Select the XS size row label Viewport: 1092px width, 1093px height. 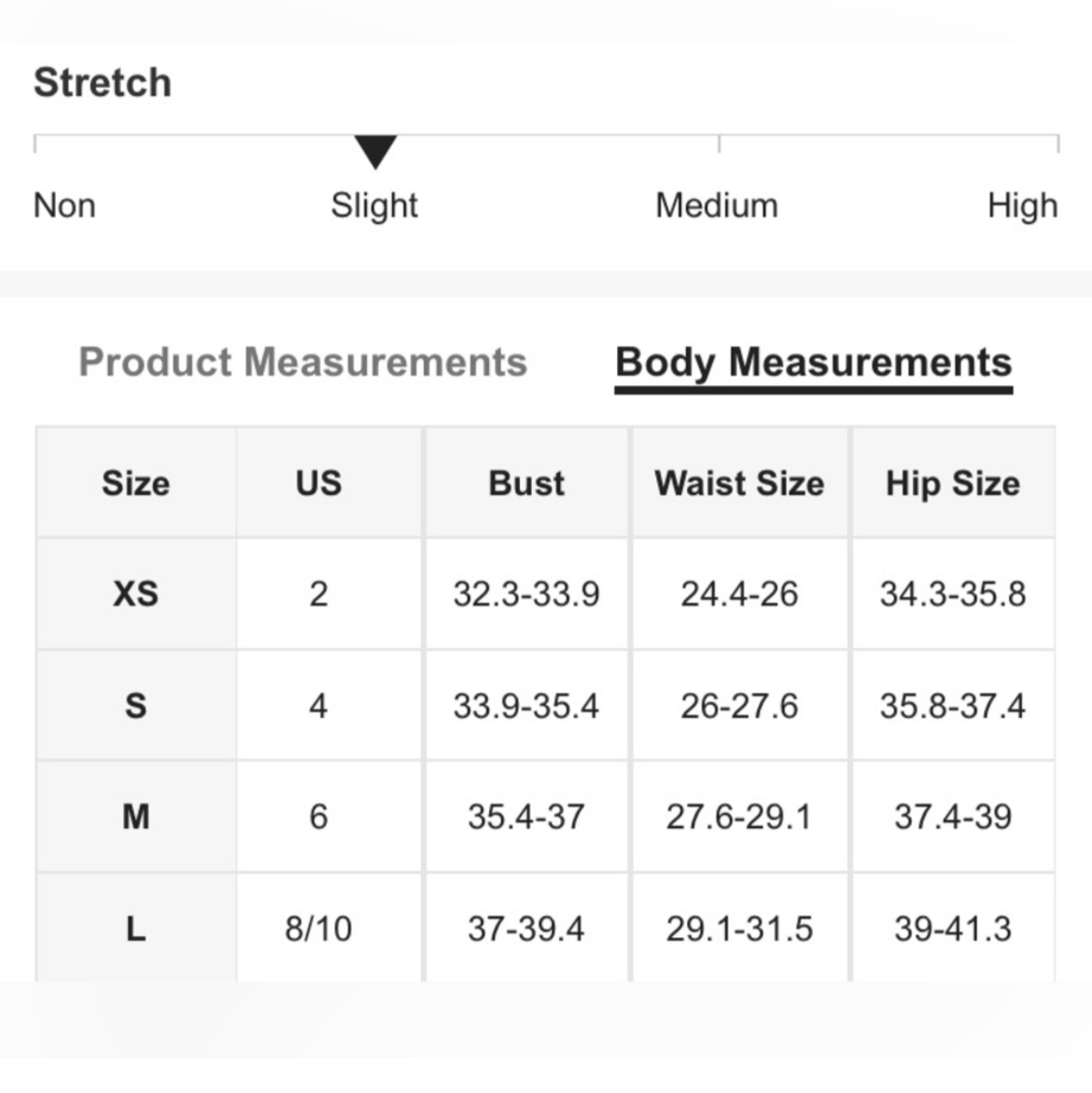tap(136, 594)
